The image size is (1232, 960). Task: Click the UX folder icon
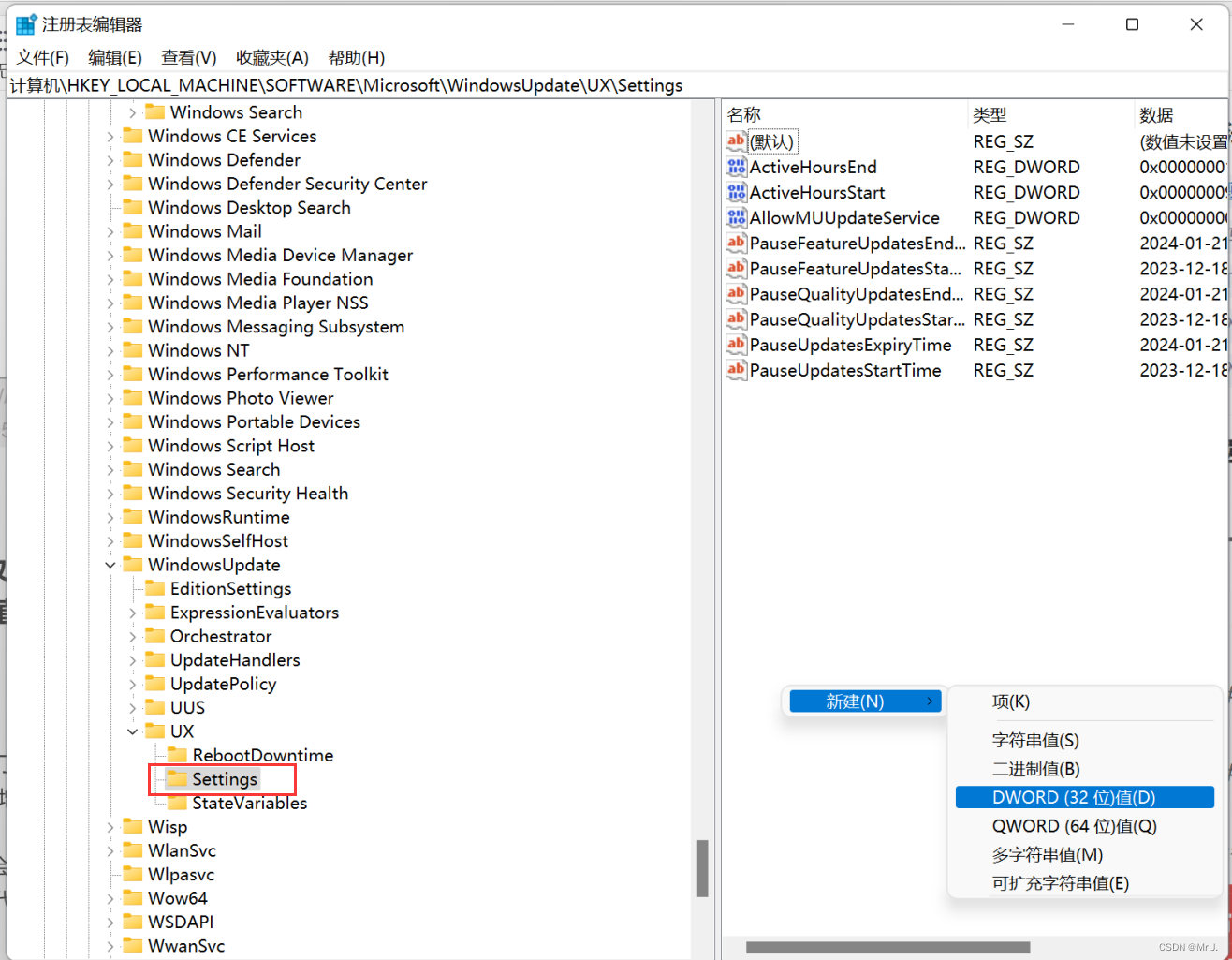click(x=155, y=731)
